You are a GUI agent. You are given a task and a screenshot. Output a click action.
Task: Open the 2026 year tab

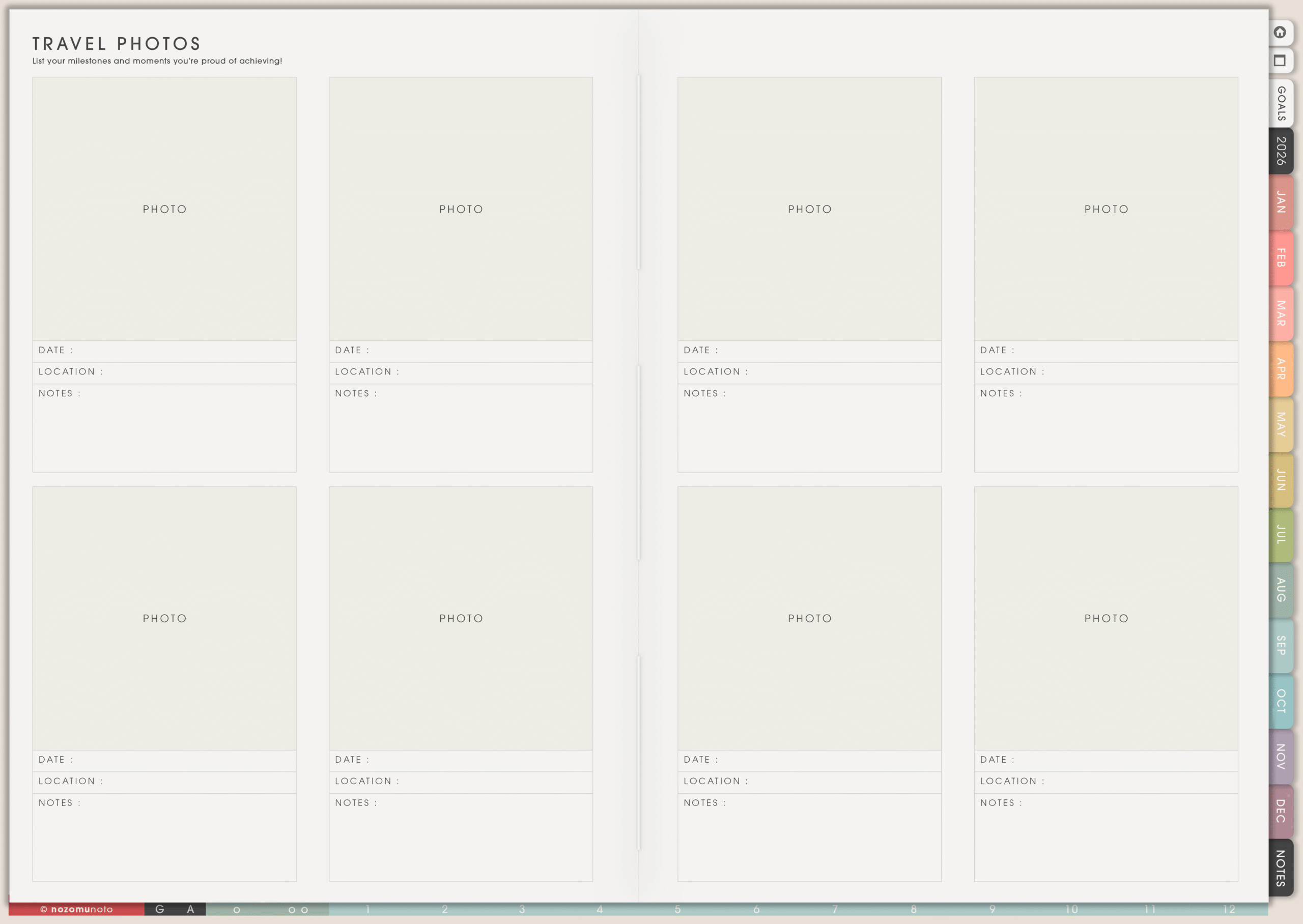click(1281, 151)
